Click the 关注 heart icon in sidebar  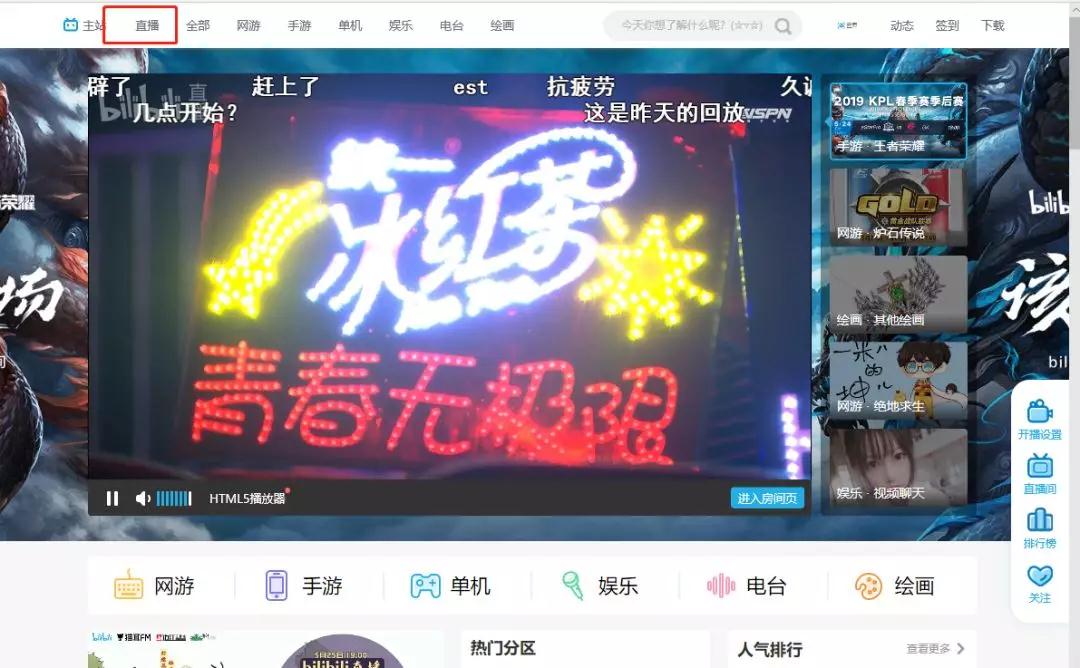pos(1039,576)
